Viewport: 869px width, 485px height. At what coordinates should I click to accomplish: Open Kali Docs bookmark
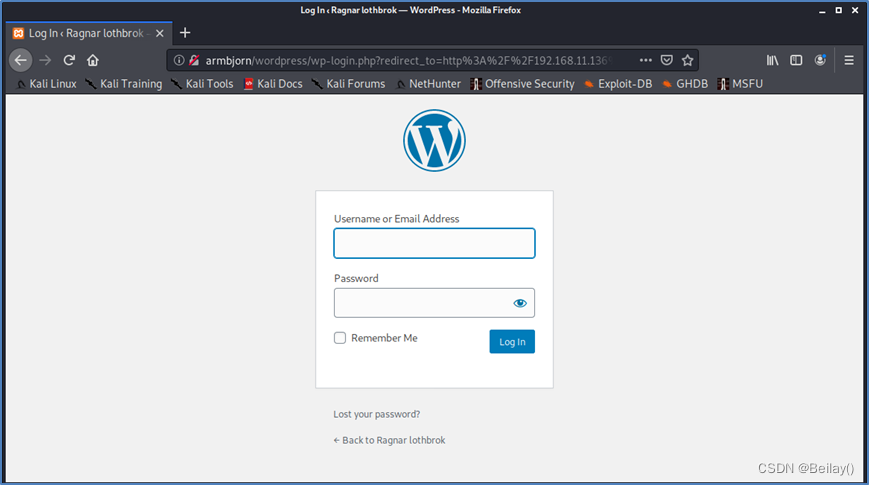(x=273, y=84)
